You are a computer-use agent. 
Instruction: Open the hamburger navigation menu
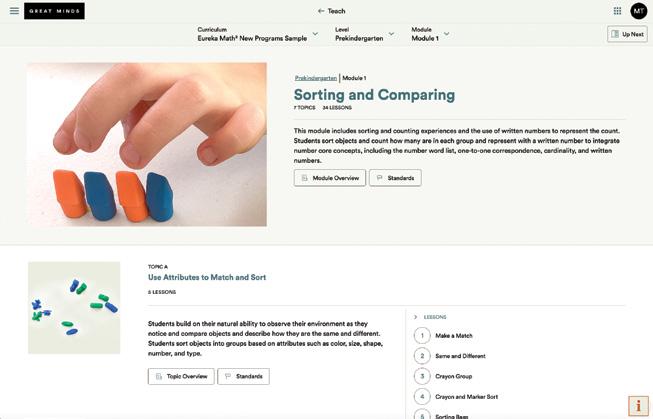14,11
